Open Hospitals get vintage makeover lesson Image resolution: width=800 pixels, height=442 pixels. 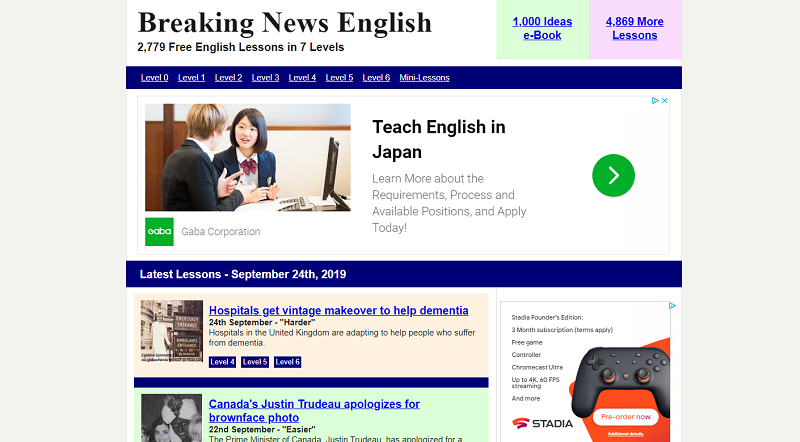[339, 310]
